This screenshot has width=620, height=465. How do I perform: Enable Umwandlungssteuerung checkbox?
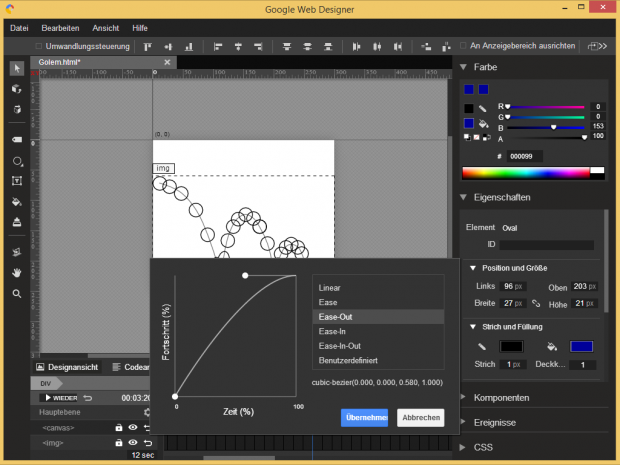(x=39, y=46)
